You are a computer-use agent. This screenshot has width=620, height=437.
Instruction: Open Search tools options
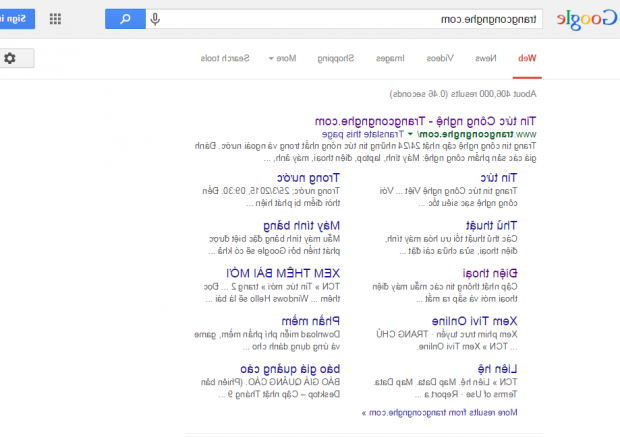pos(231,58)
